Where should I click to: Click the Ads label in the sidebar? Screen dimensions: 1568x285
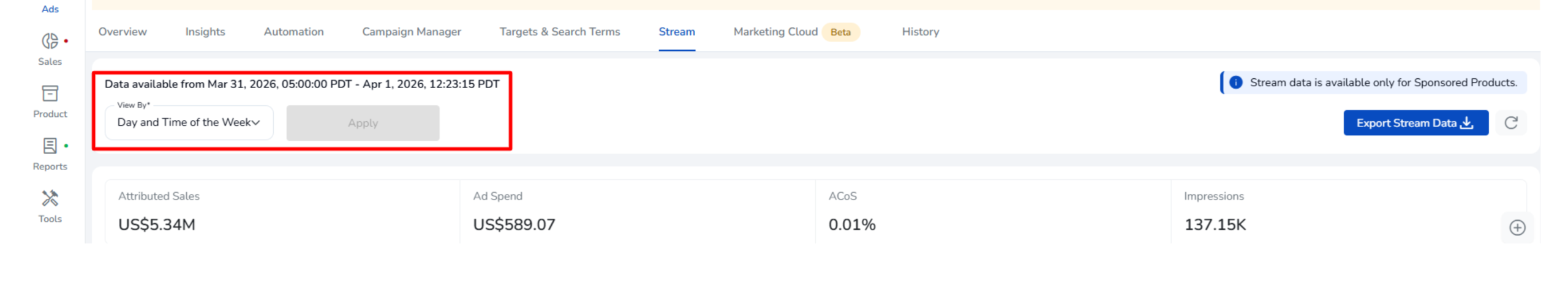50,9
